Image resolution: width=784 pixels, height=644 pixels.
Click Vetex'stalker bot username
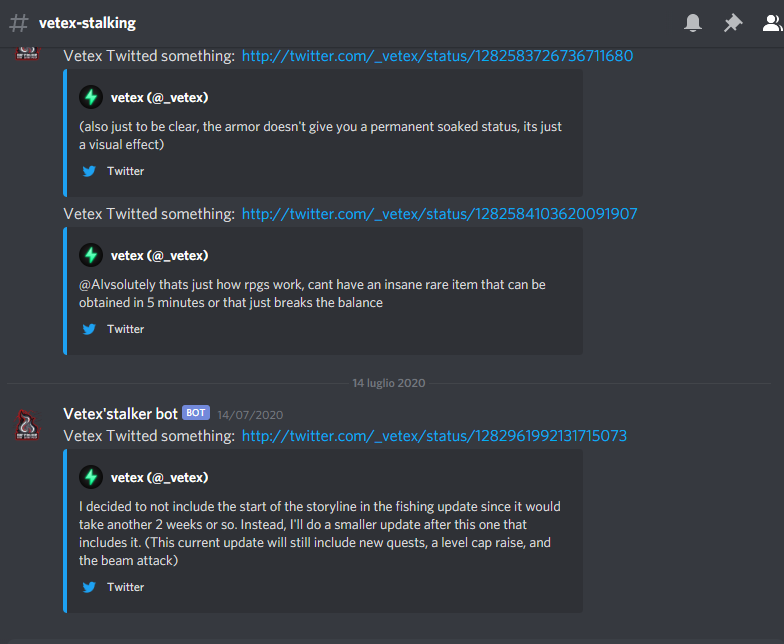tap(120, 414)
